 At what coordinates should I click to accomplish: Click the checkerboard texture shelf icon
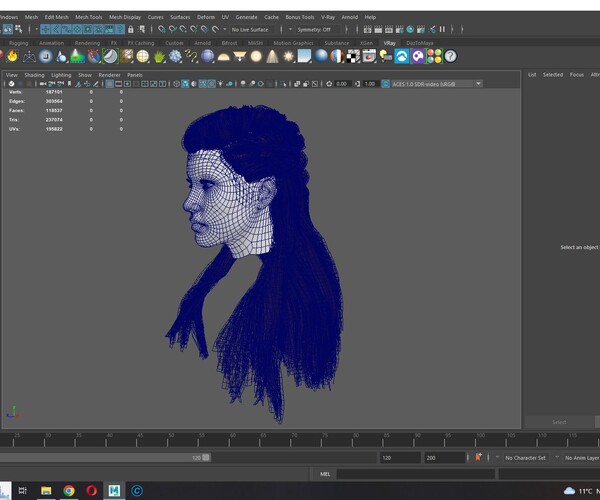353,56
